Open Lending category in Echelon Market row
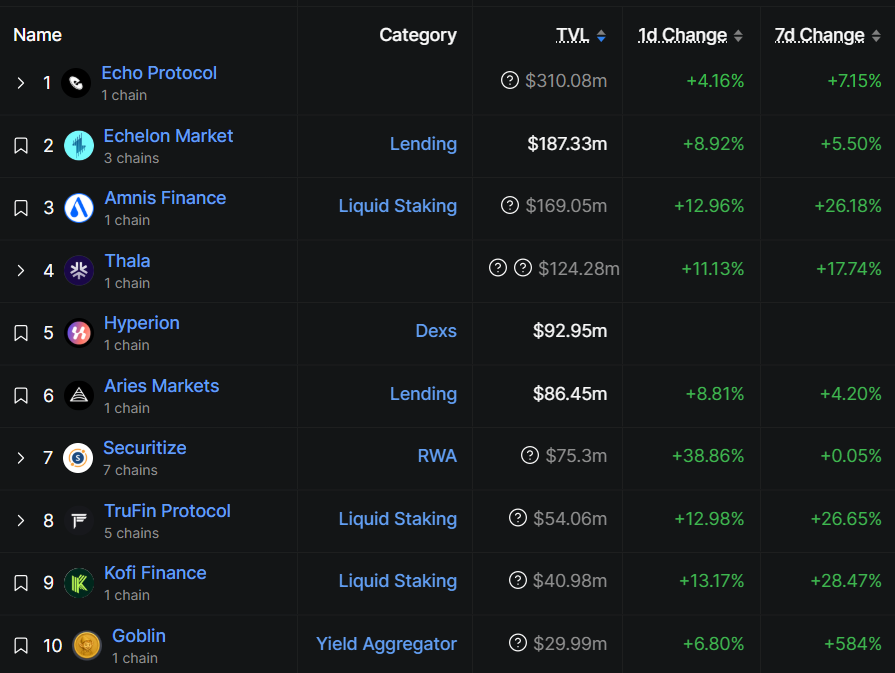The image size is (895, 673). tap(423, 144)
